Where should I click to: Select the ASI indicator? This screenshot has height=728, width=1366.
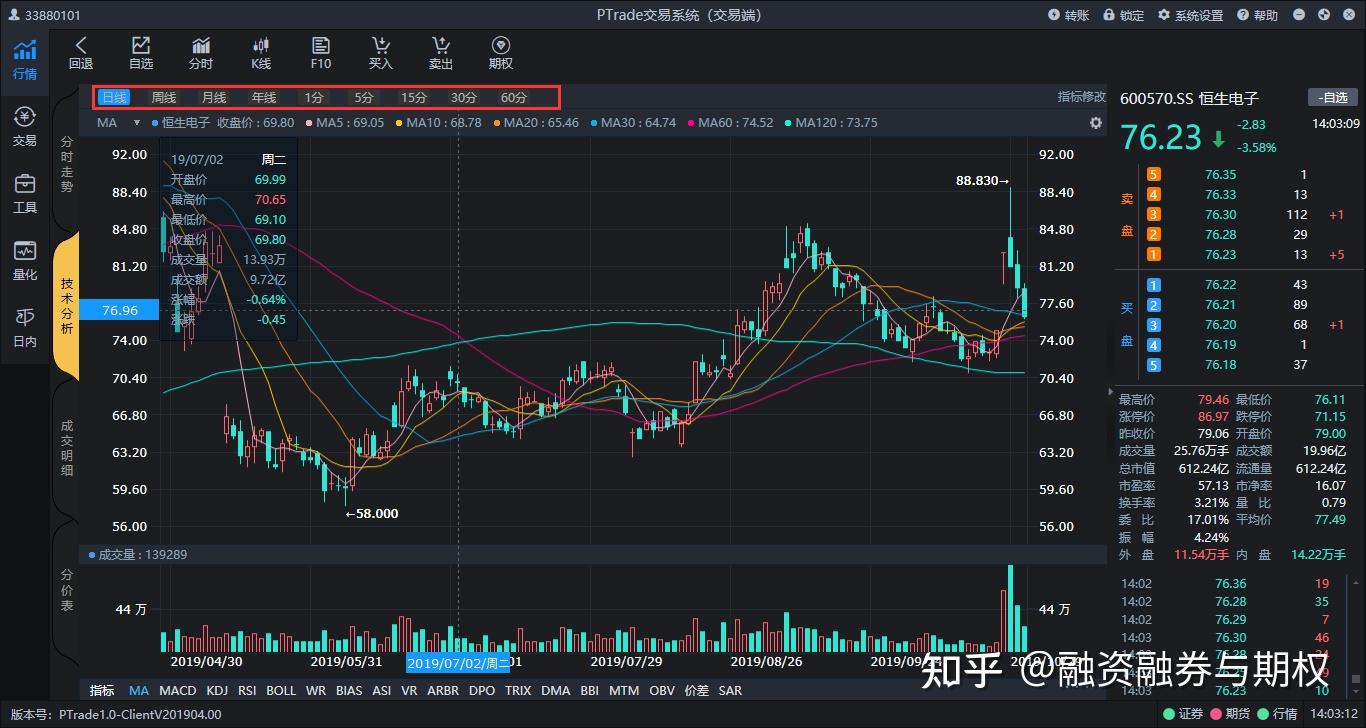click(382, 690)
